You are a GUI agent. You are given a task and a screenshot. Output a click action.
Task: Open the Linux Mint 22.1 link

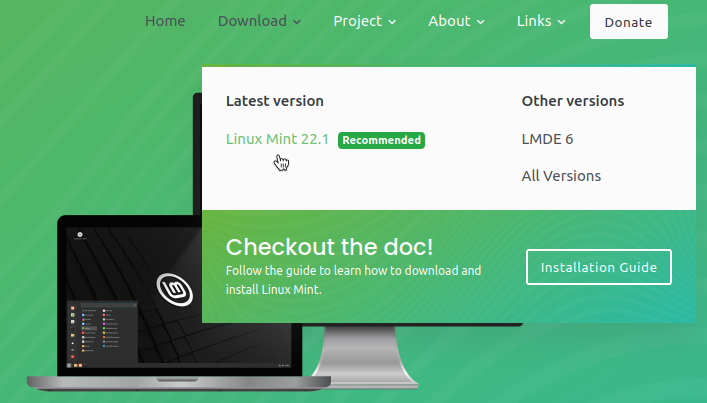[x=277, y=139]
